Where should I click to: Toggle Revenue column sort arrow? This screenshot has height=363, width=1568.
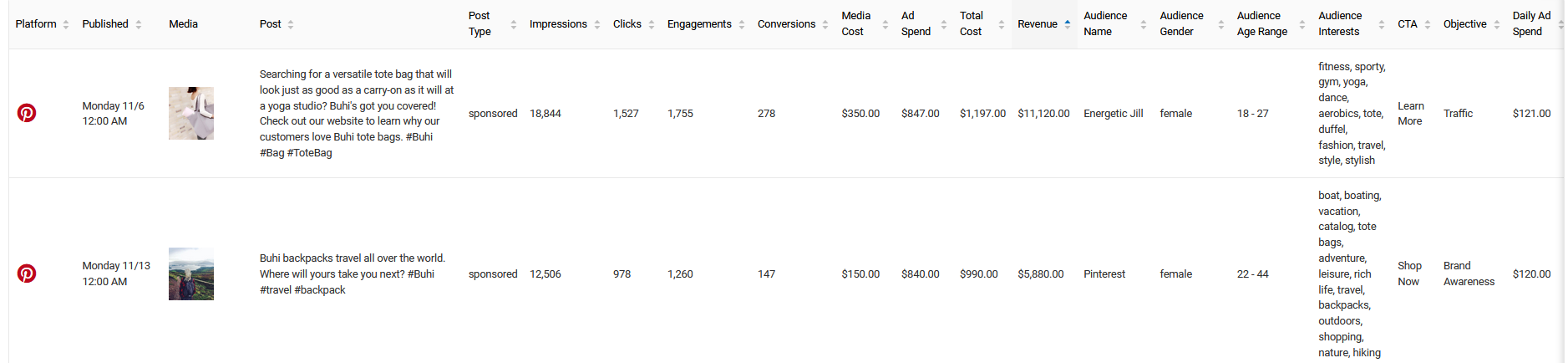click(x=1068, y=24)
